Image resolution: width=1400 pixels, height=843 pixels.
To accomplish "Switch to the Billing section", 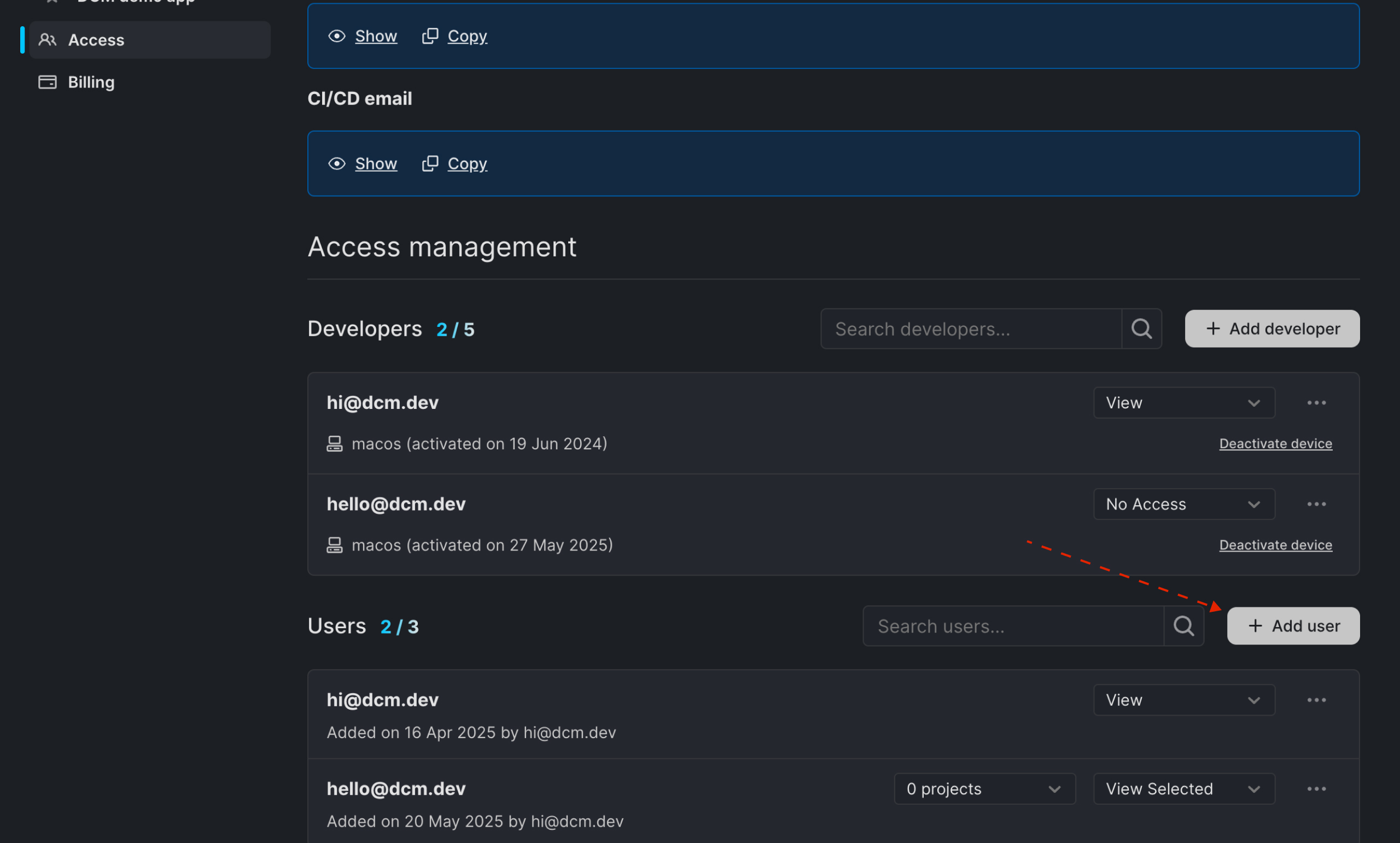I will 91,82.
